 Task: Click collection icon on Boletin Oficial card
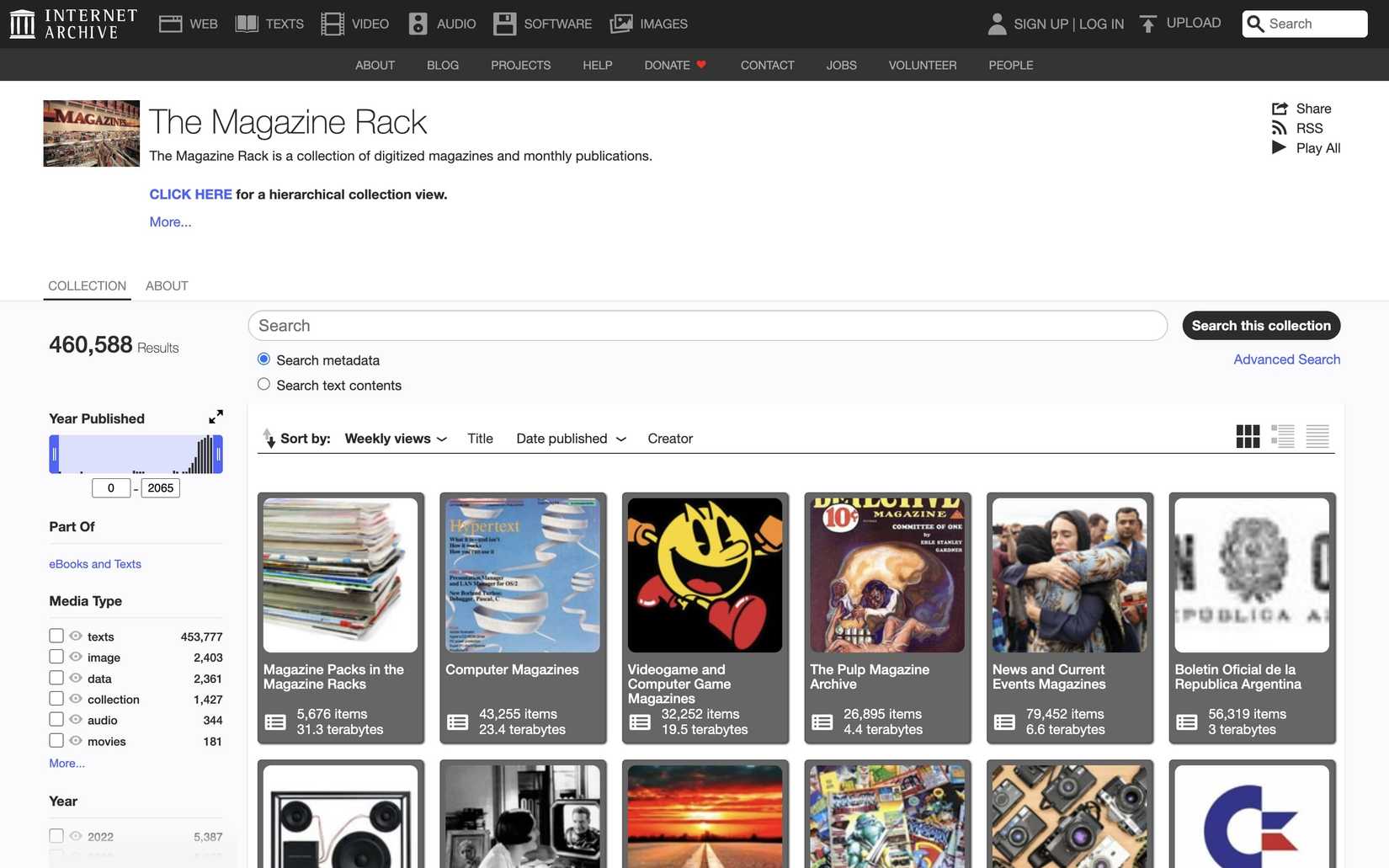pyautogui.click(x=1187, y=722)
